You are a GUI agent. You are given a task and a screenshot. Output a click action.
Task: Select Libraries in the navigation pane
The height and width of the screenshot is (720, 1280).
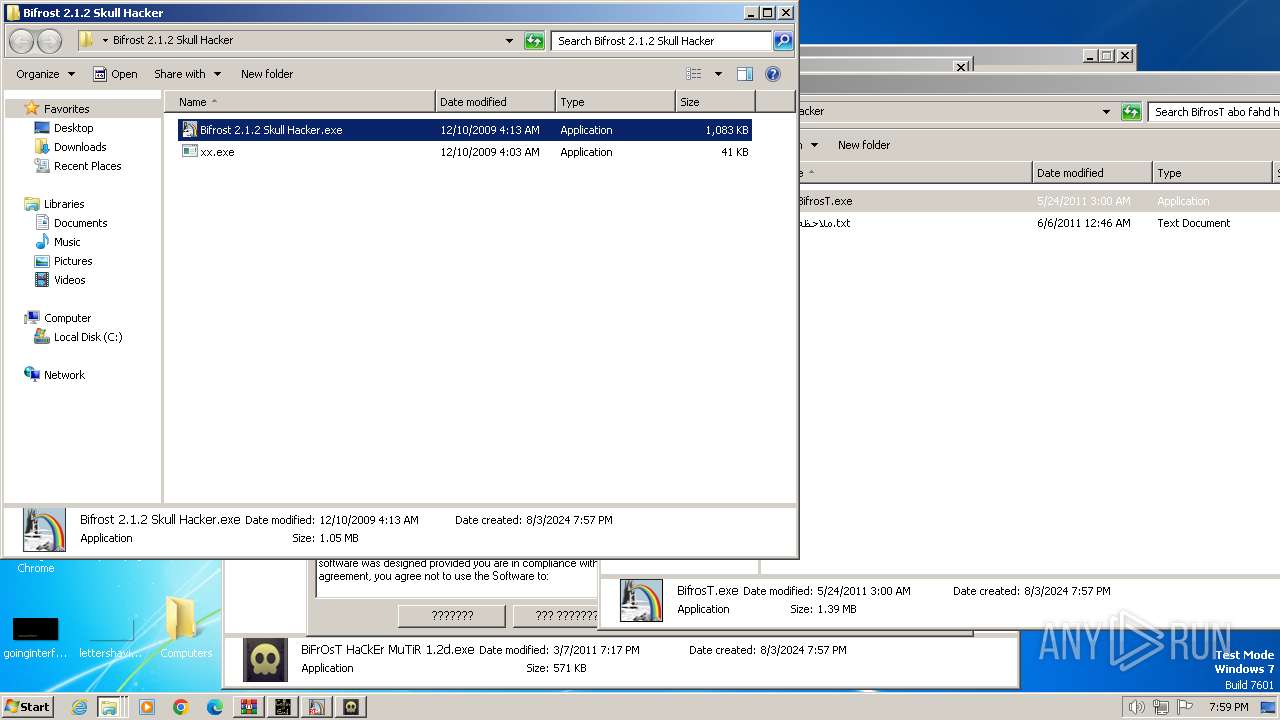coord(64,204)
